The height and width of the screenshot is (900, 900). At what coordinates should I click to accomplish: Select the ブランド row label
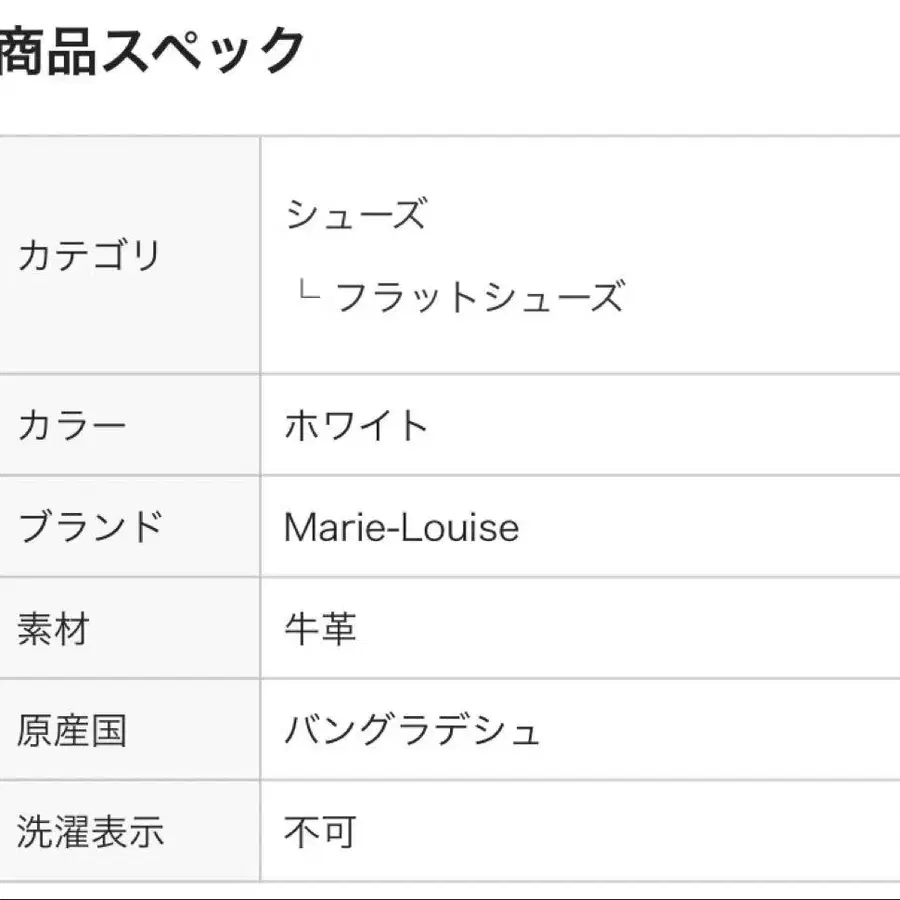click(x=90, y=526)
